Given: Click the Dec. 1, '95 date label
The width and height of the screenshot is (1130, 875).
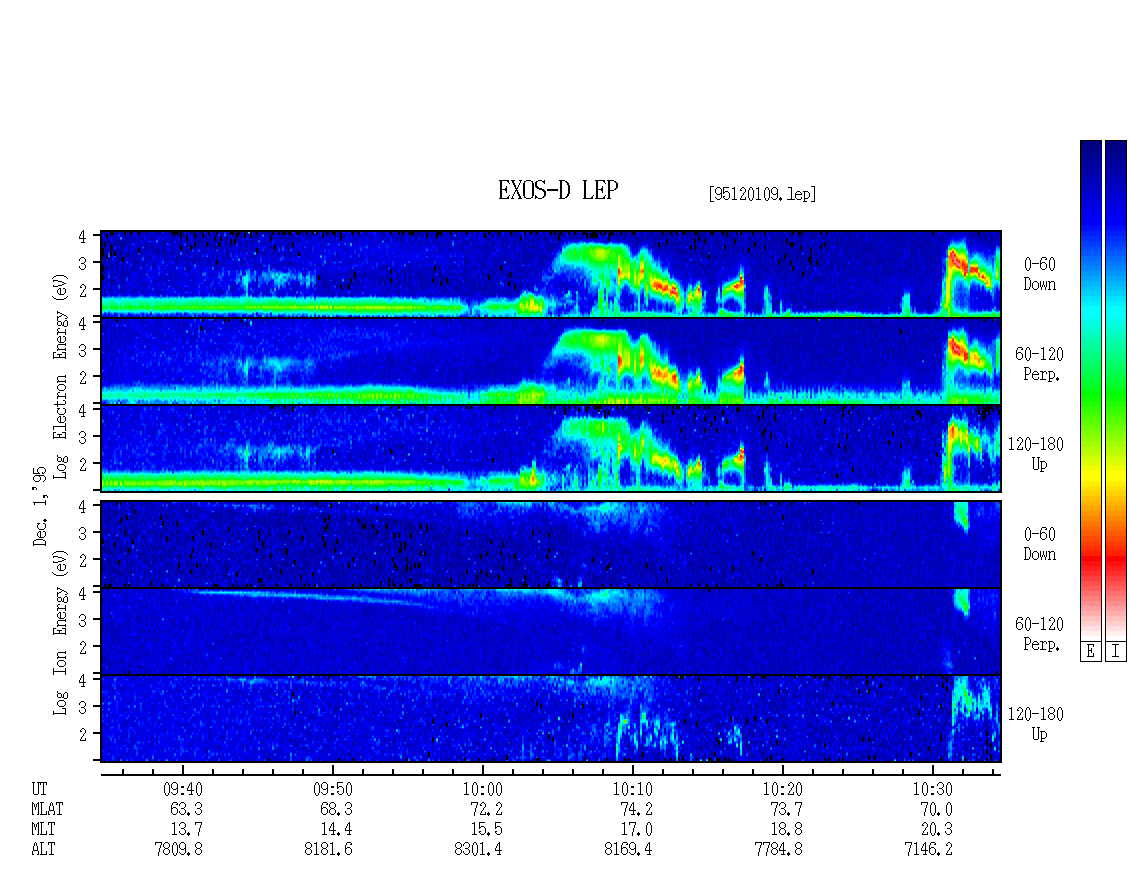Looking at the screenshot, I should [40, 506].
